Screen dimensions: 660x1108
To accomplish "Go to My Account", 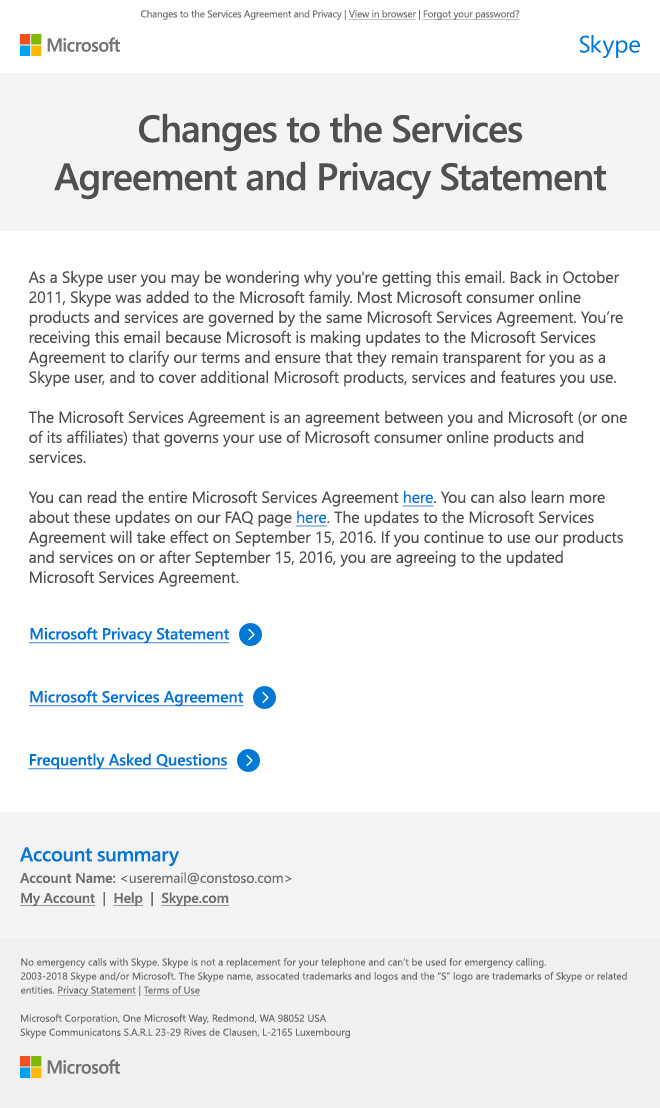I will [x=57, y=898].
